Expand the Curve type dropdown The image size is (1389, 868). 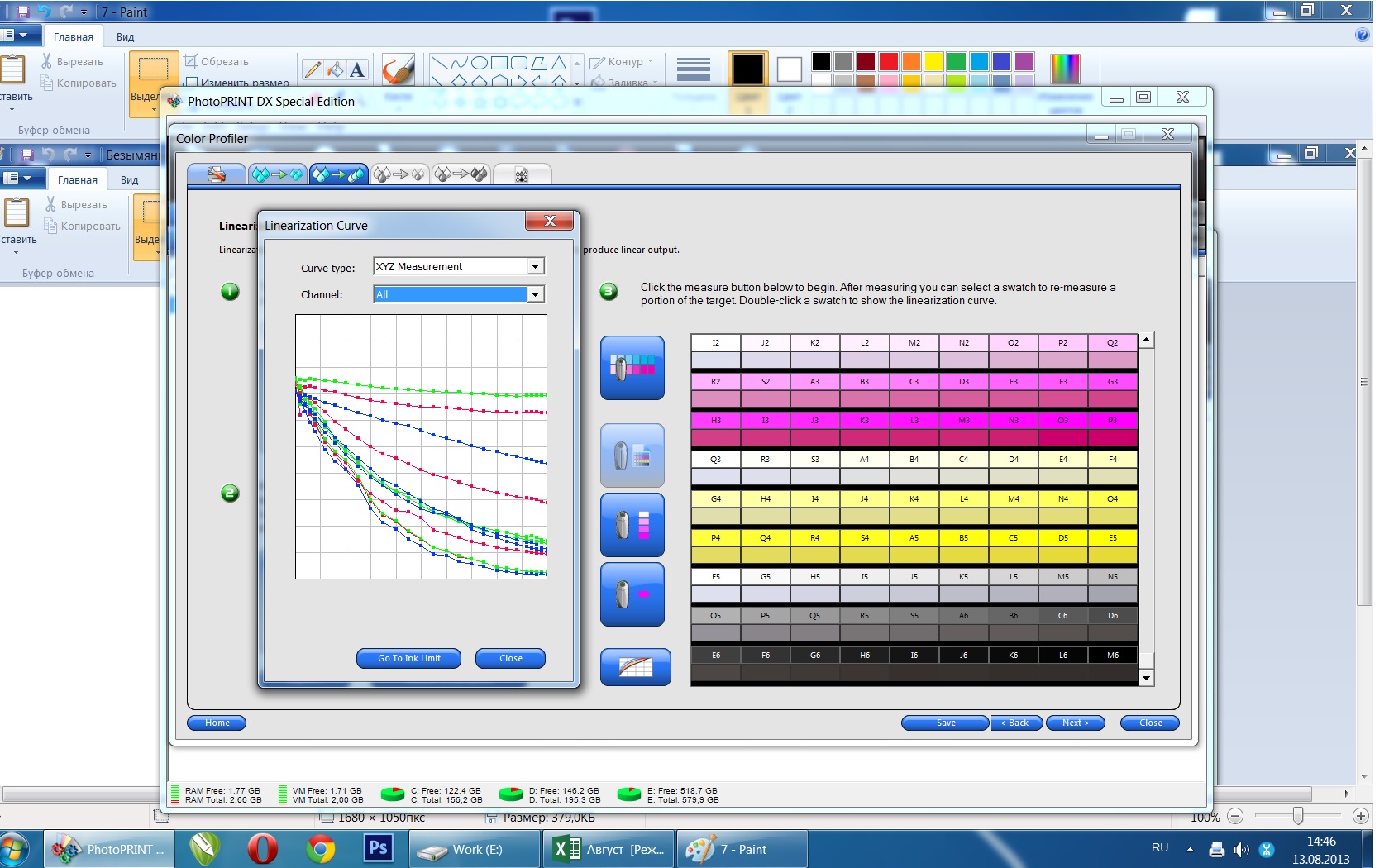536,266
